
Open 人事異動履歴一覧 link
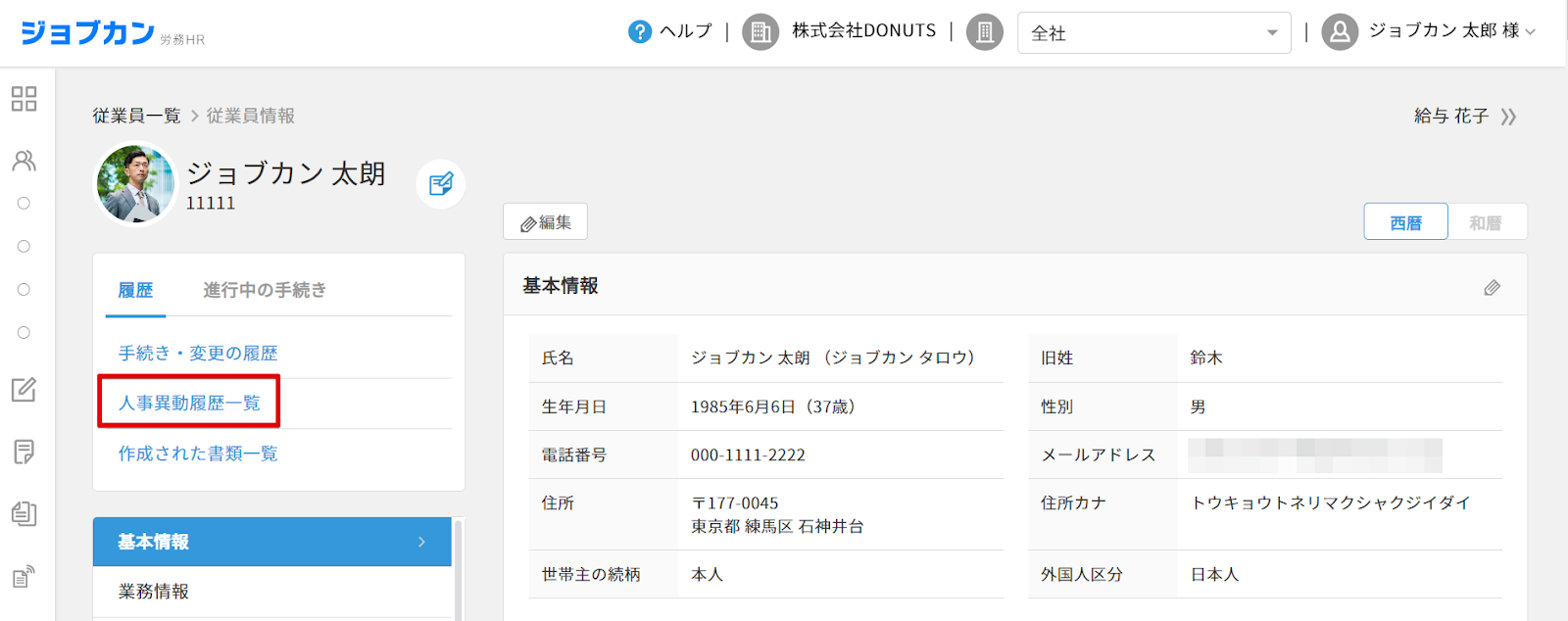(189, 403)
